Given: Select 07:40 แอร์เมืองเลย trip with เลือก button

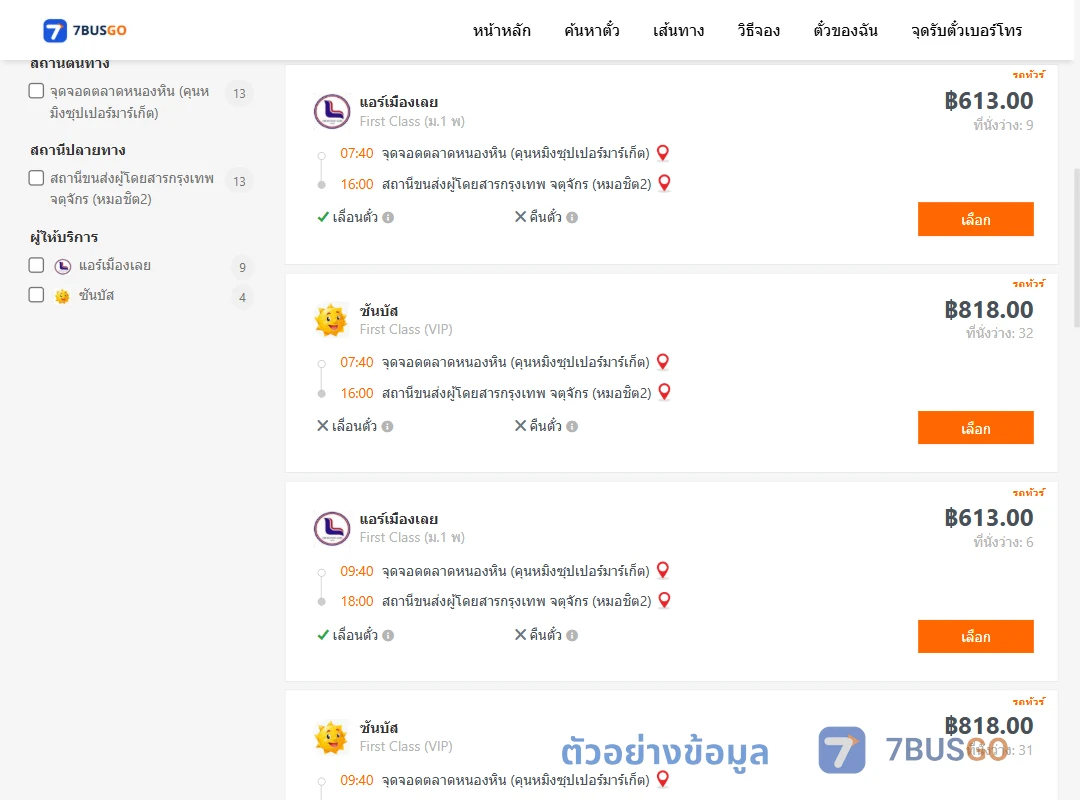Looking at the screenshot, I should [975, 219].
